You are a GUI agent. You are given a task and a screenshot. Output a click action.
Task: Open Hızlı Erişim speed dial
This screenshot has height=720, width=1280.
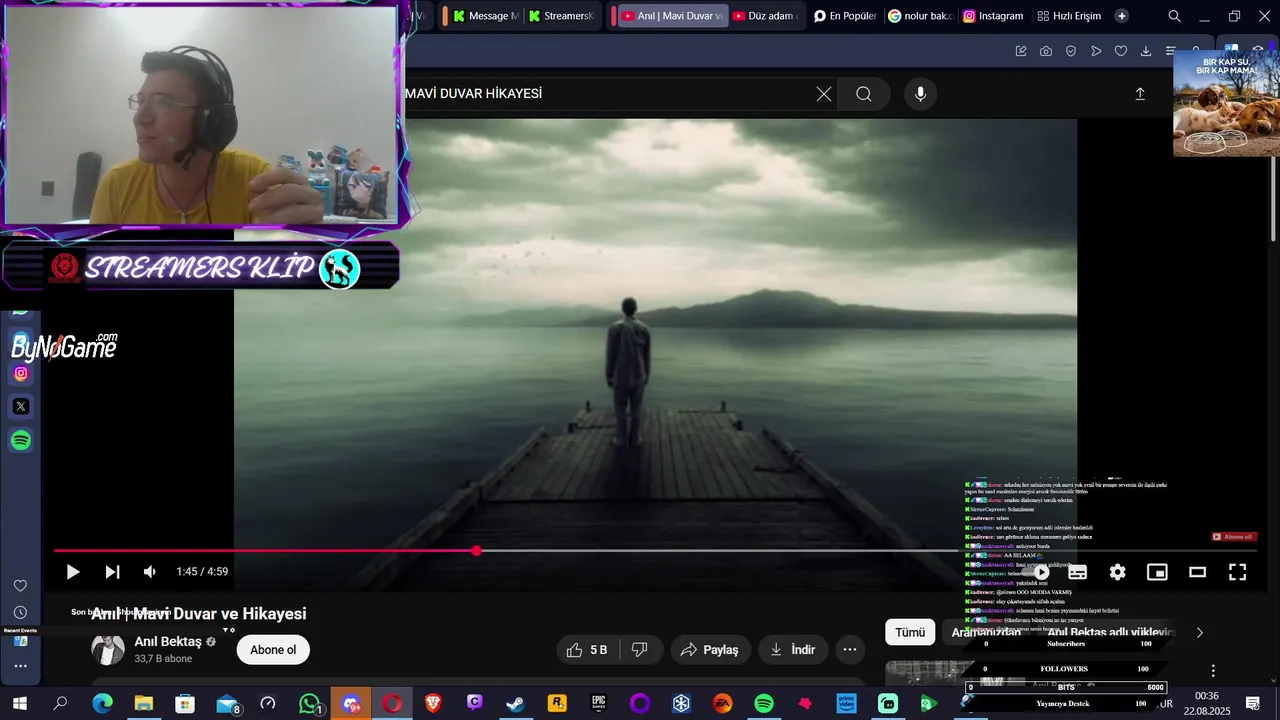[x=1069, y=16]
